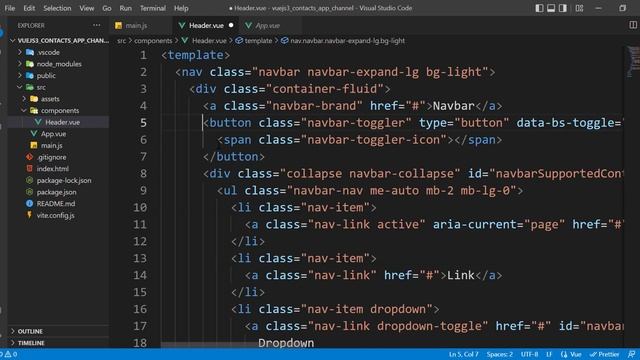Viewport: 640px width, 360px height.
Task: Click main.js tab file icon
Action: [x=118, y=26]
